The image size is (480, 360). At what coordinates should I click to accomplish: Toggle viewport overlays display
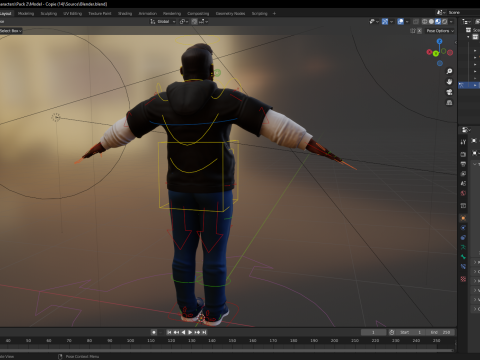[400, 22]
